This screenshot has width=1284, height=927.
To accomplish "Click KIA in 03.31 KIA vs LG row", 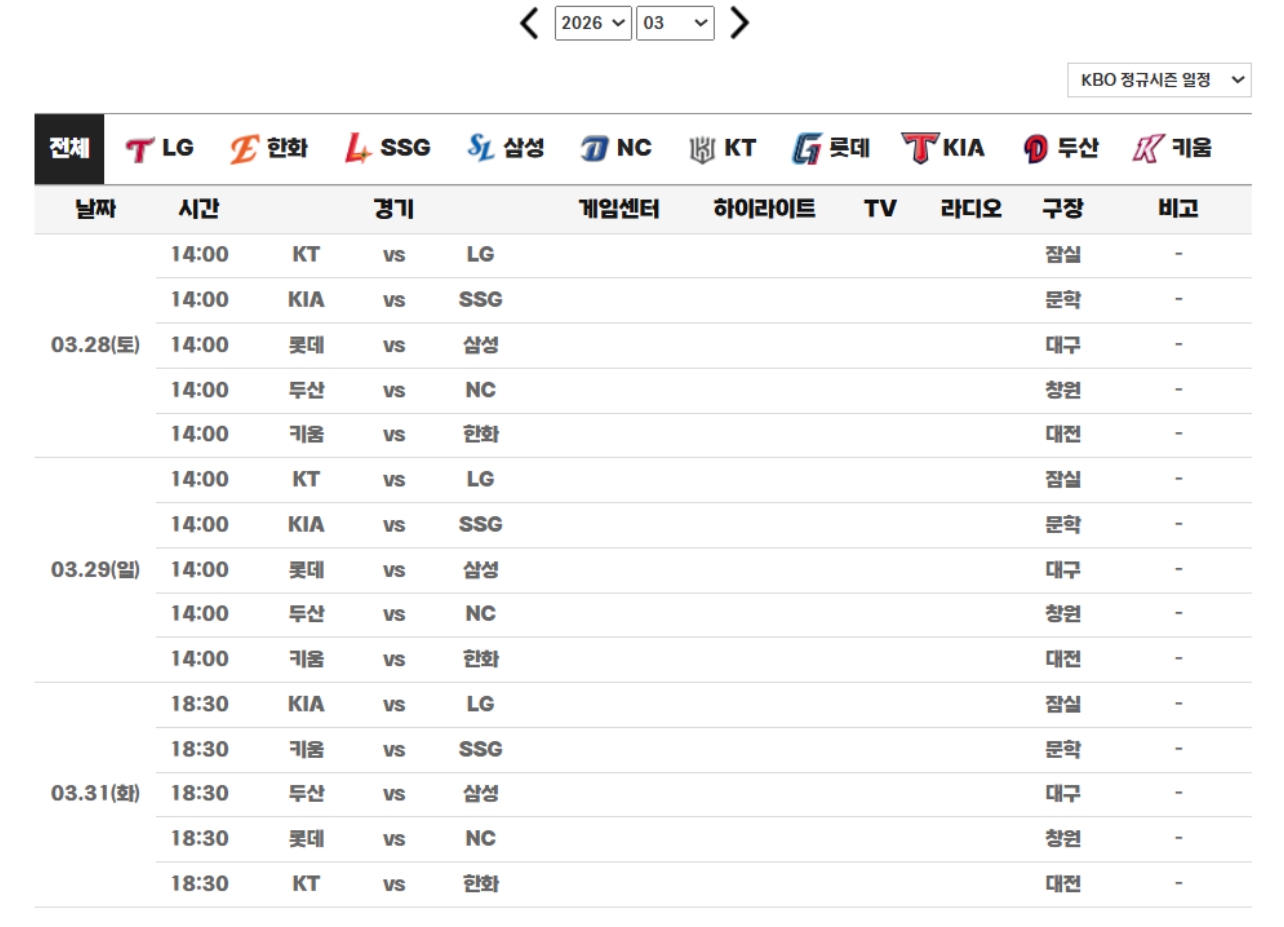I will pyautogui.click(x=306, y=704).
